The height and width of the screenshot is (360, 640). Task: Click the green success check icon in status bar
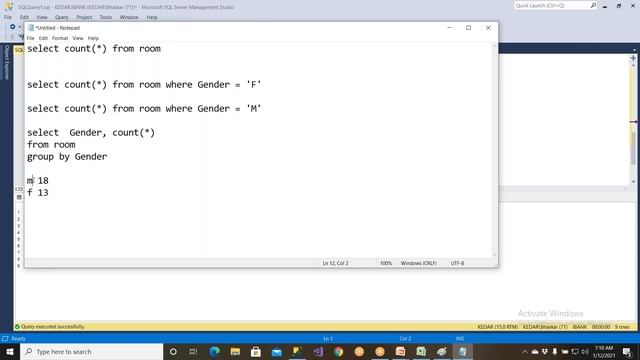[x=17, y=327]
